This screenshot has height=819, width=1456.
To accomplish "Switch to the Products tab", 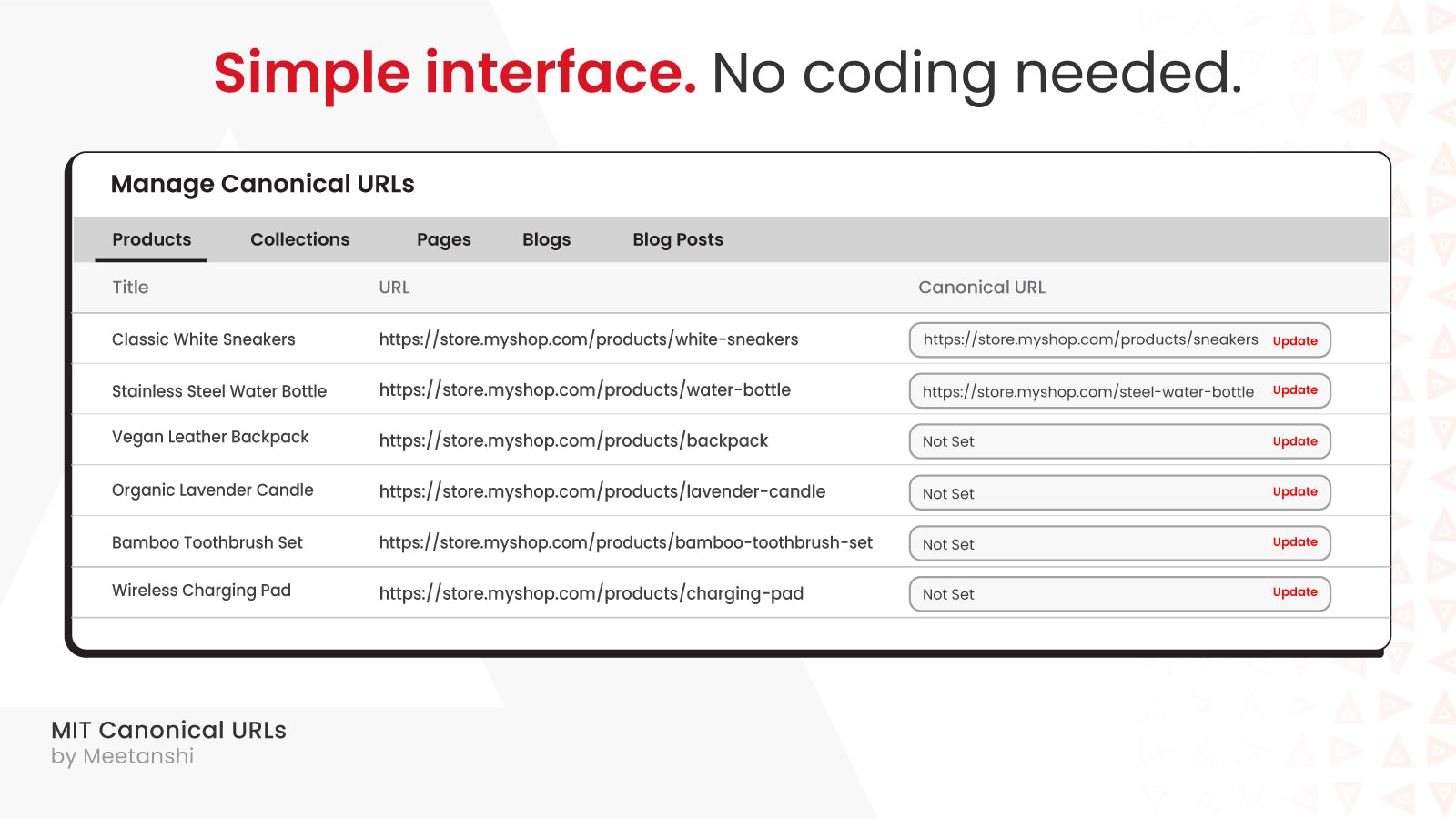I will click(x=152, y=239).
